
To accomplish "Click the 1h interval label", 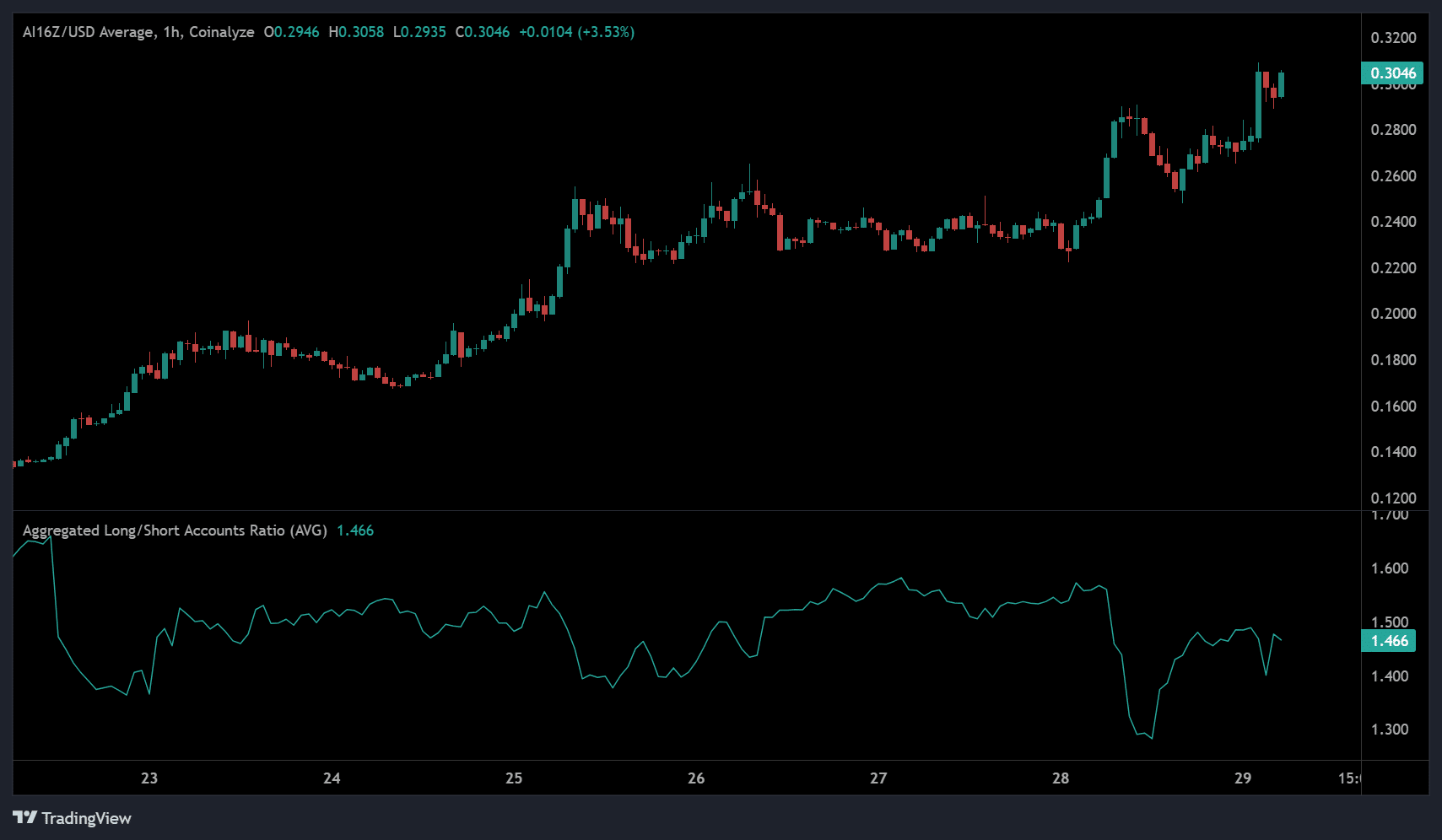I will click(x=171, y=32).
